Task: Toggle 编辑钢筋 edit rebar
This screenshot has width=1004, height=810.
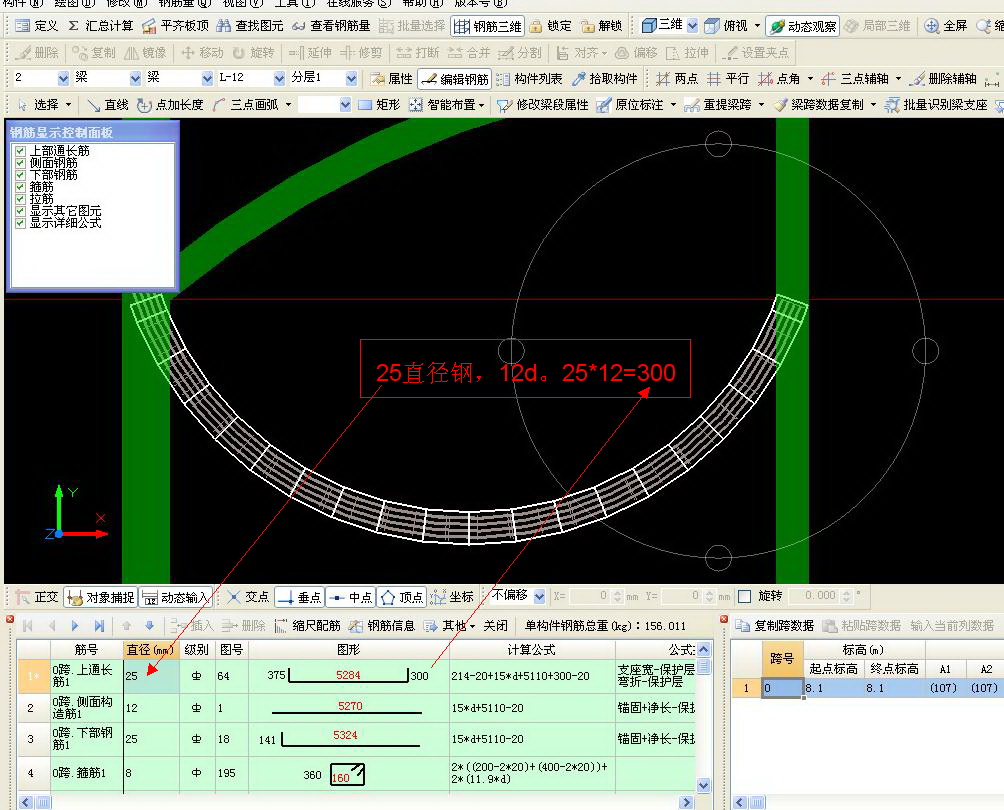Action: pos(455,79)
